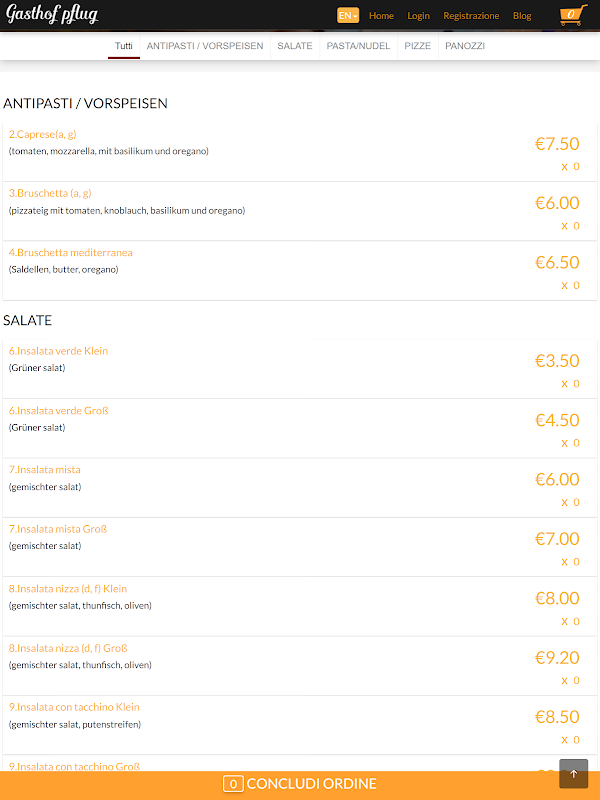Expand the EN language dropdown
Viewport: 600px width, 800px height.
(347, 16)
